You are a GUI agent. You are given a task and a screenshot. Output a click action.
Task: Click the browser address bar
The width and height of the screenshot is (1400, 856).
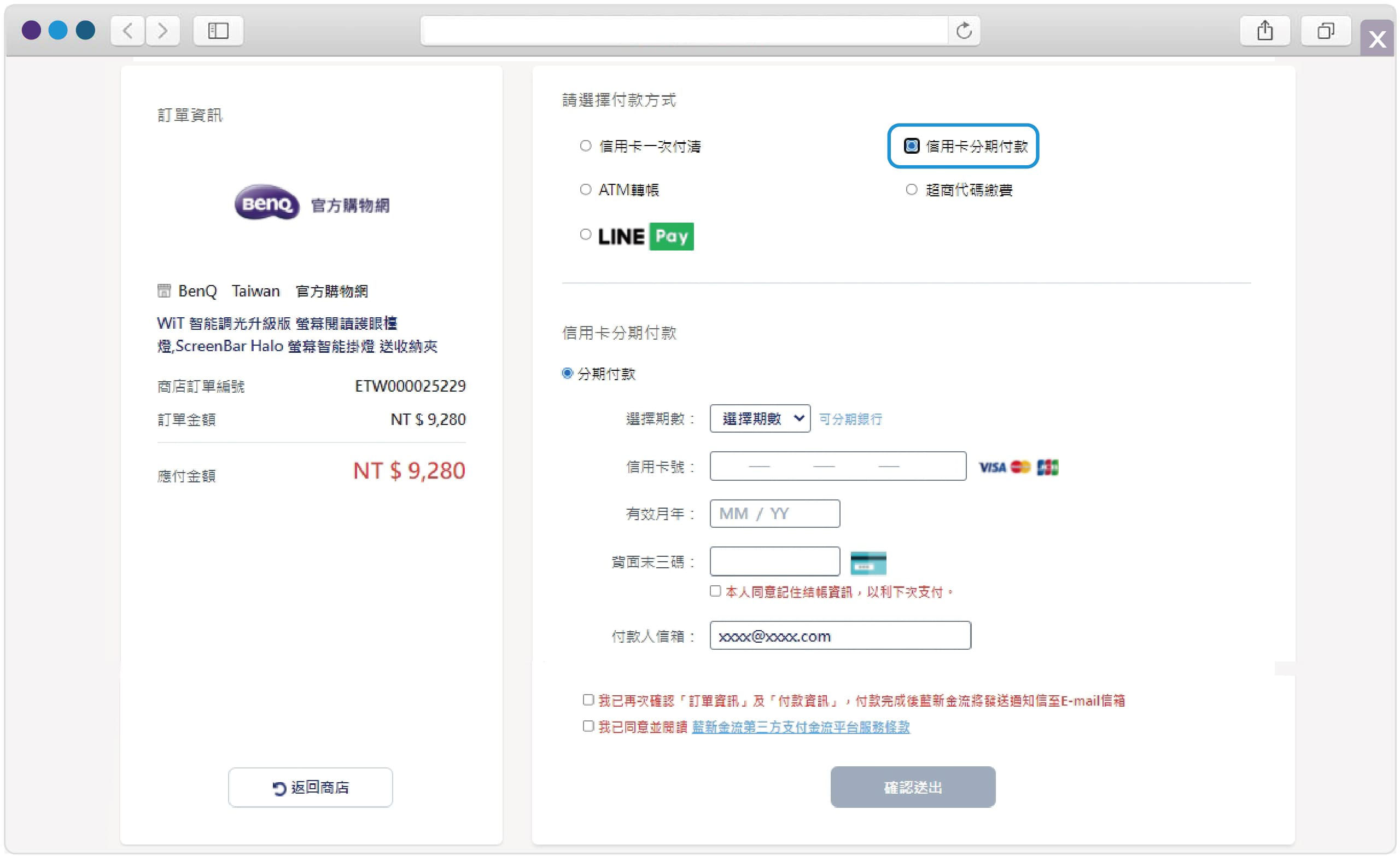point(684,30)
